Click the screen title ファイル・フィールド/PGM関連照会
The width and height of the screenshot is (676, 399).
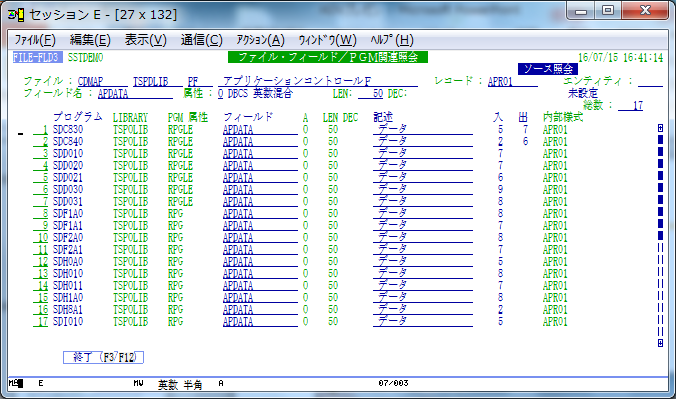pos(328,57)
